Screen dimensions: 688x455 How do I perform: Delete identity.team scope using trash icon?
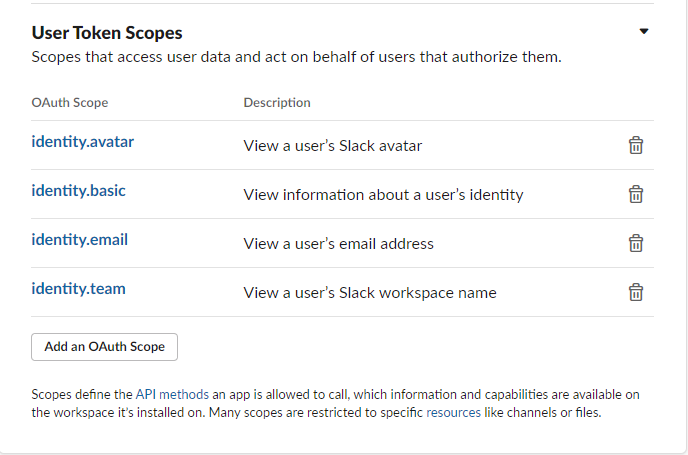pyautogui.click(x=636, y=292)
